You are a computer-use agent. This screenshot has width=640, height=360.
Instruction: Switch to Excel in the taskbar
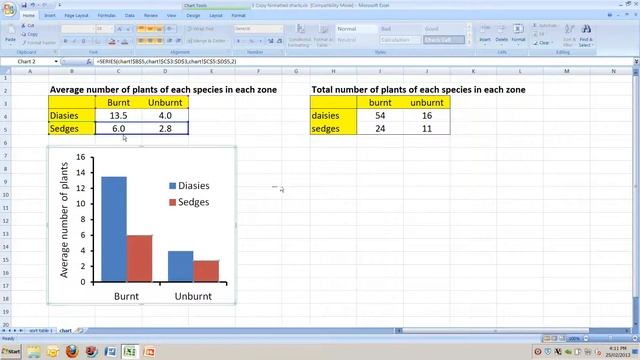[130, 351]
